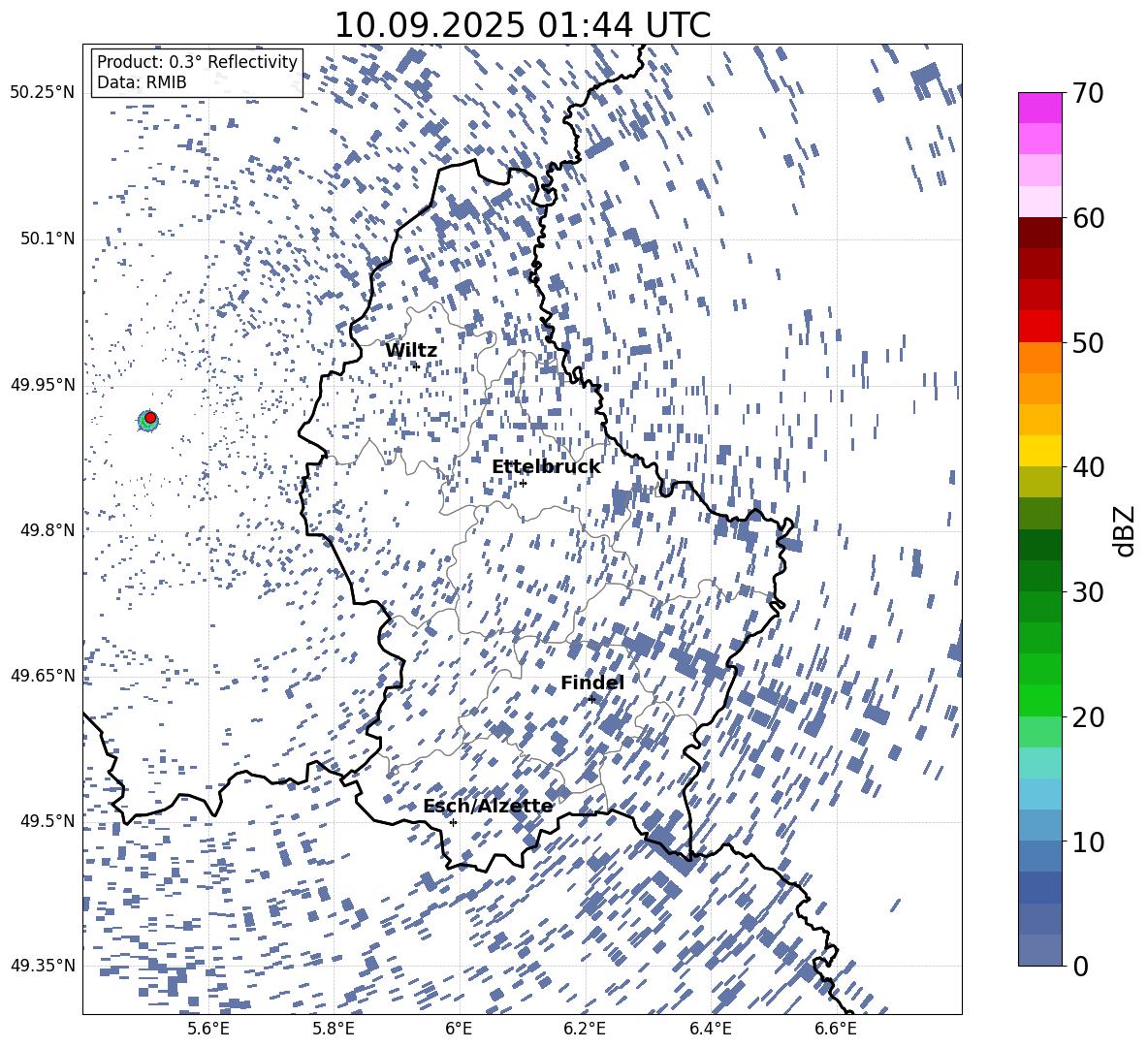Screen dimensions: 1148x1048
Task: Click the magenta top colorbar segment
Action: point(1039,108)
